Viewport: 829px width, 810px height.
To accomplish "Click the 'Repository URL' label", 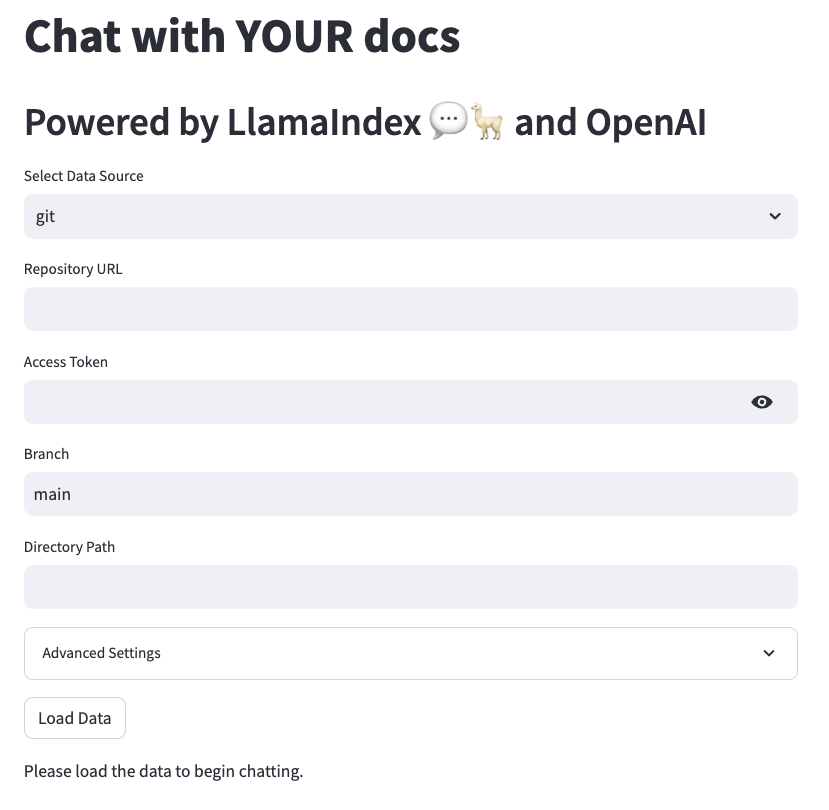I will (73, 269).
